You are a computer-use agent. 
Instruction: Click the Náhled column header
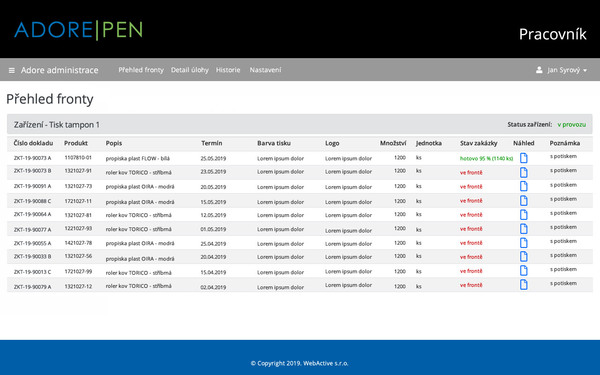pos(523,143)
